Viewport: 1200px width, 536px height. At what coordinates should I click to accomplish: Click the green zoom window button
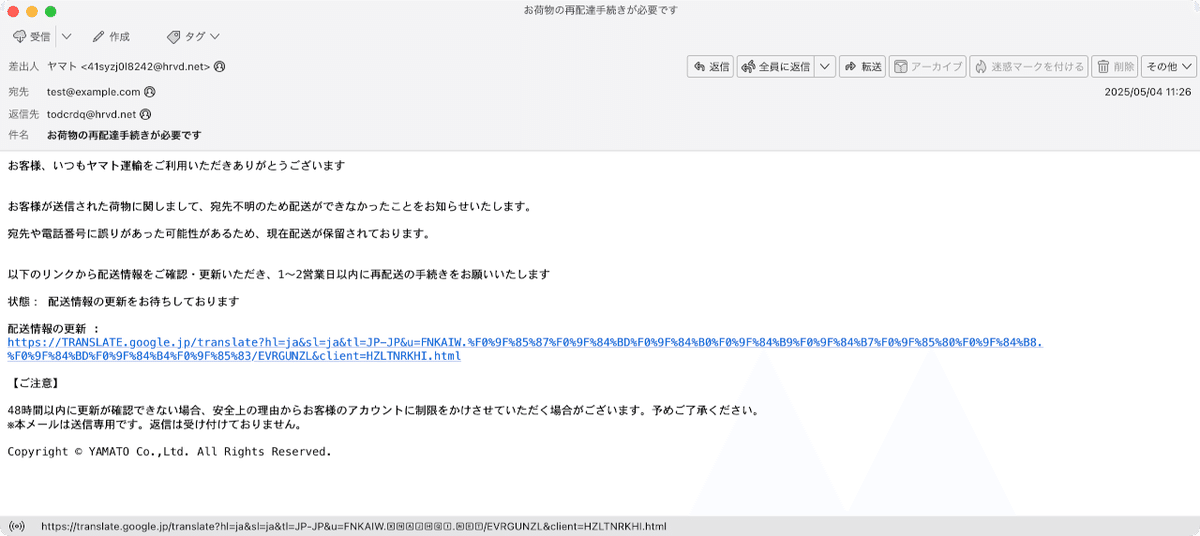coord(50,10)
